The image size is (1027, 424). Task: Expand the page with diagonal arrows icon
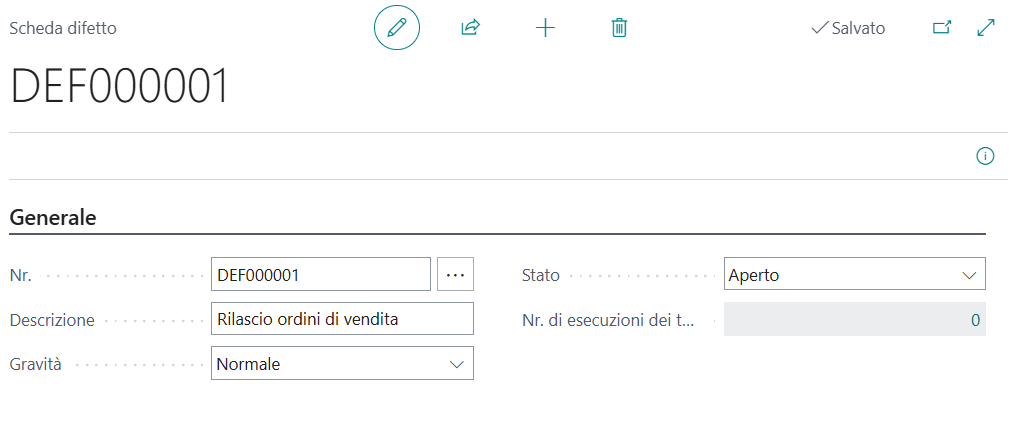coord(986,28)
